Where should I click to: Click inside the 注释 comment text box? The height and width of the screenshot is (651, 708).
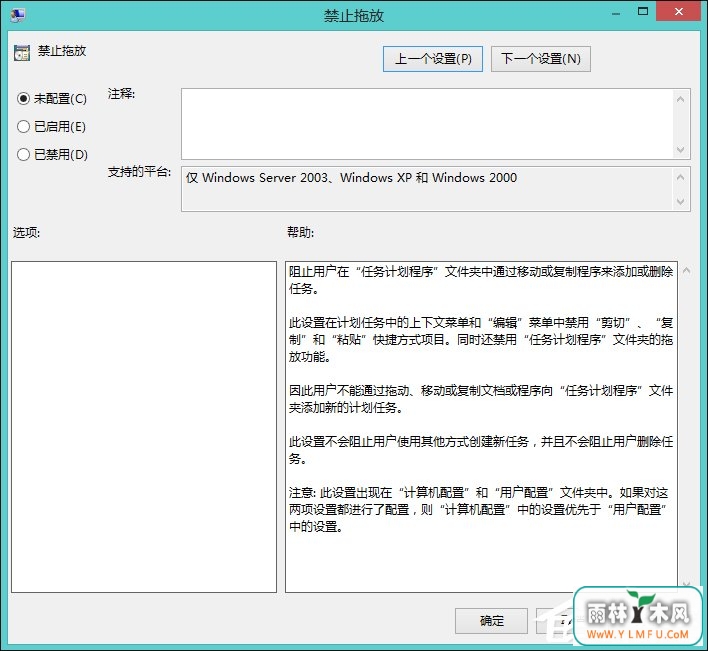427,124
